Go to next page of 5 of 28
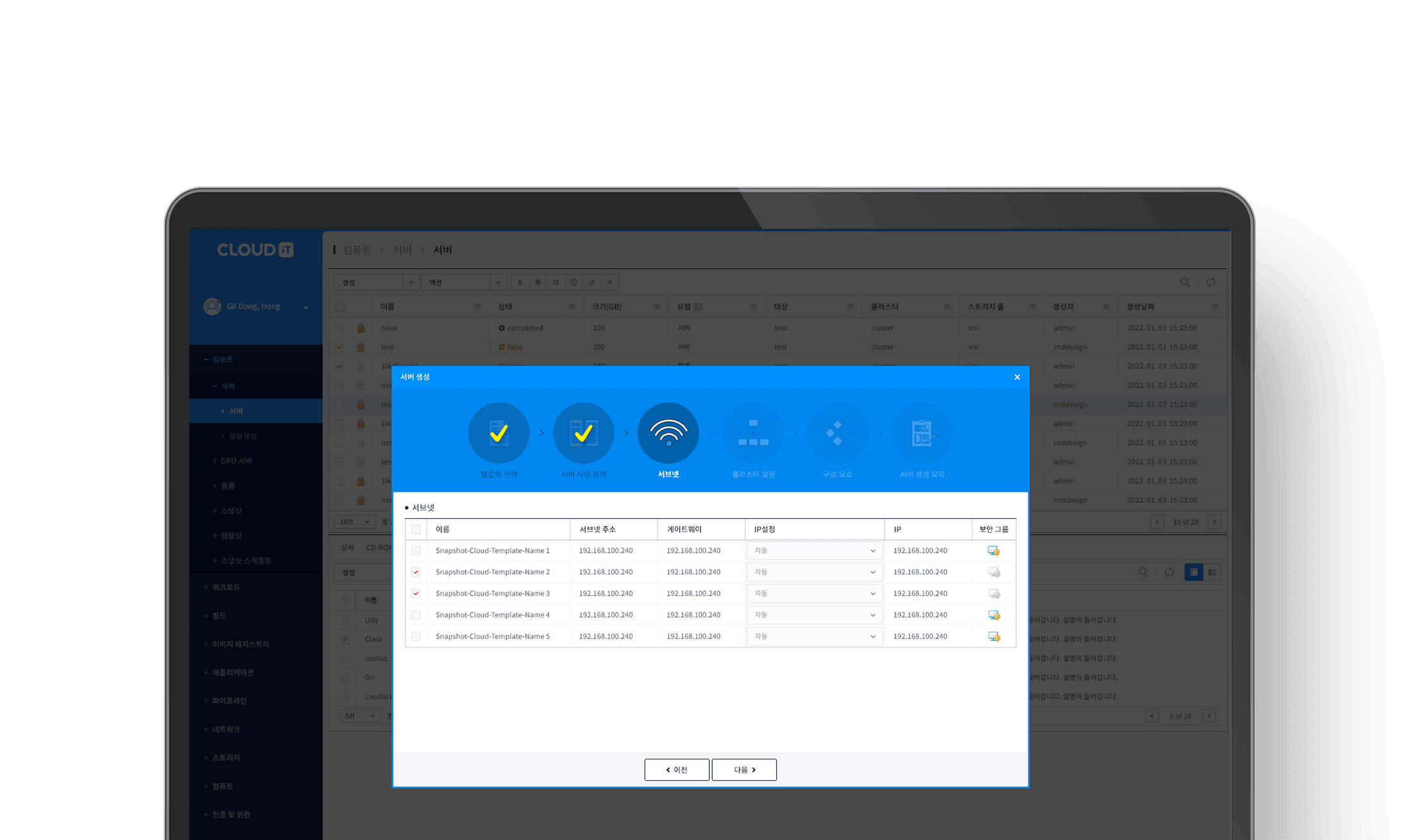This screenshot has height=840, width=1424. (x=1209, y=716)
